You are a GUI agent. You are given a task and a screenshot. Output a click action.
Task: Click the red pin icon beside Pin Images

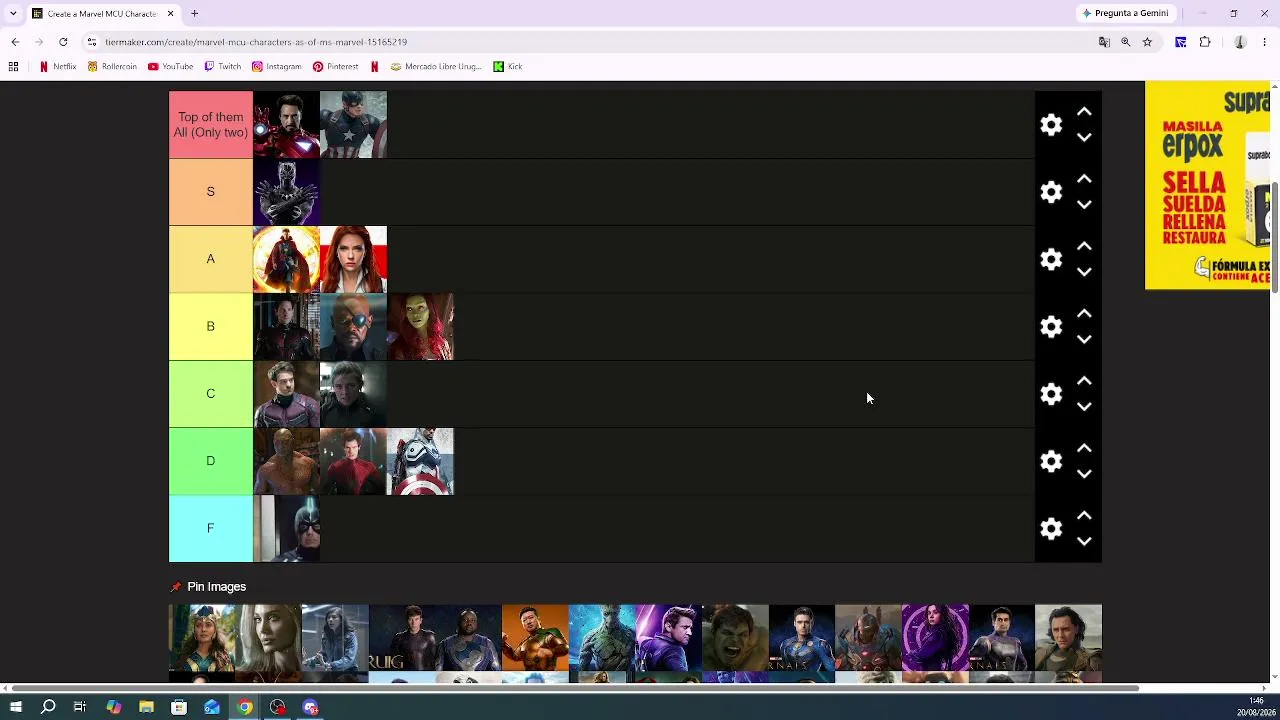point(176,587)
